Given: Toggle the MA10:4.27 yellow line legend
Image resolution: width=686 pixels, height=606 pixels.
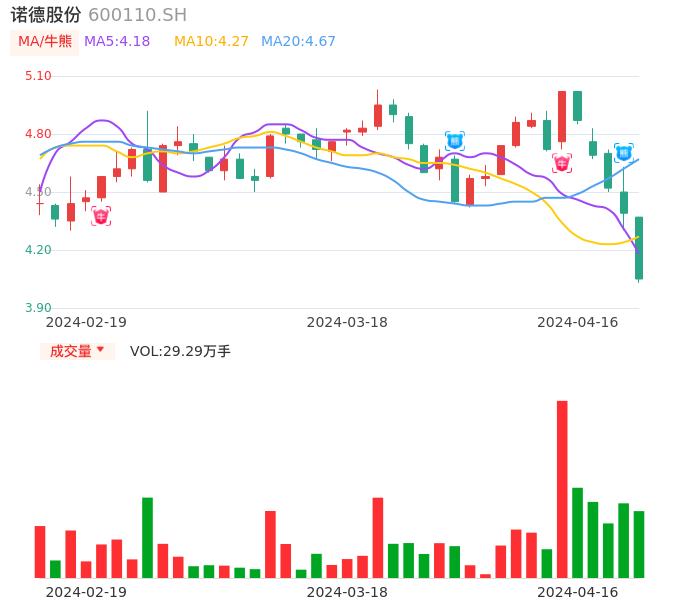Looking at the screenshot, I should 211,41.
